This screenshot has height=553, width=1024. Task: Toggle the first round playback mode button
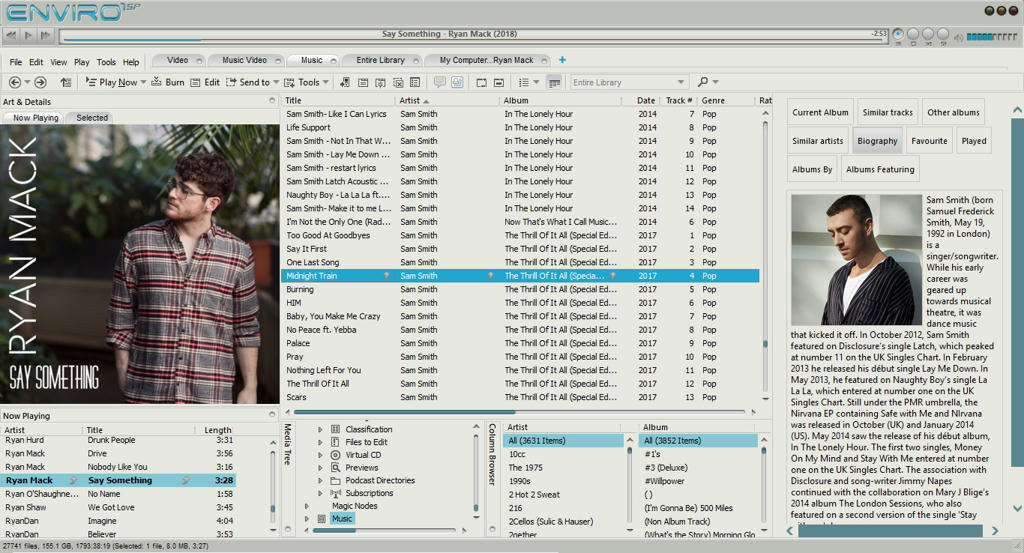coord(898,34)
